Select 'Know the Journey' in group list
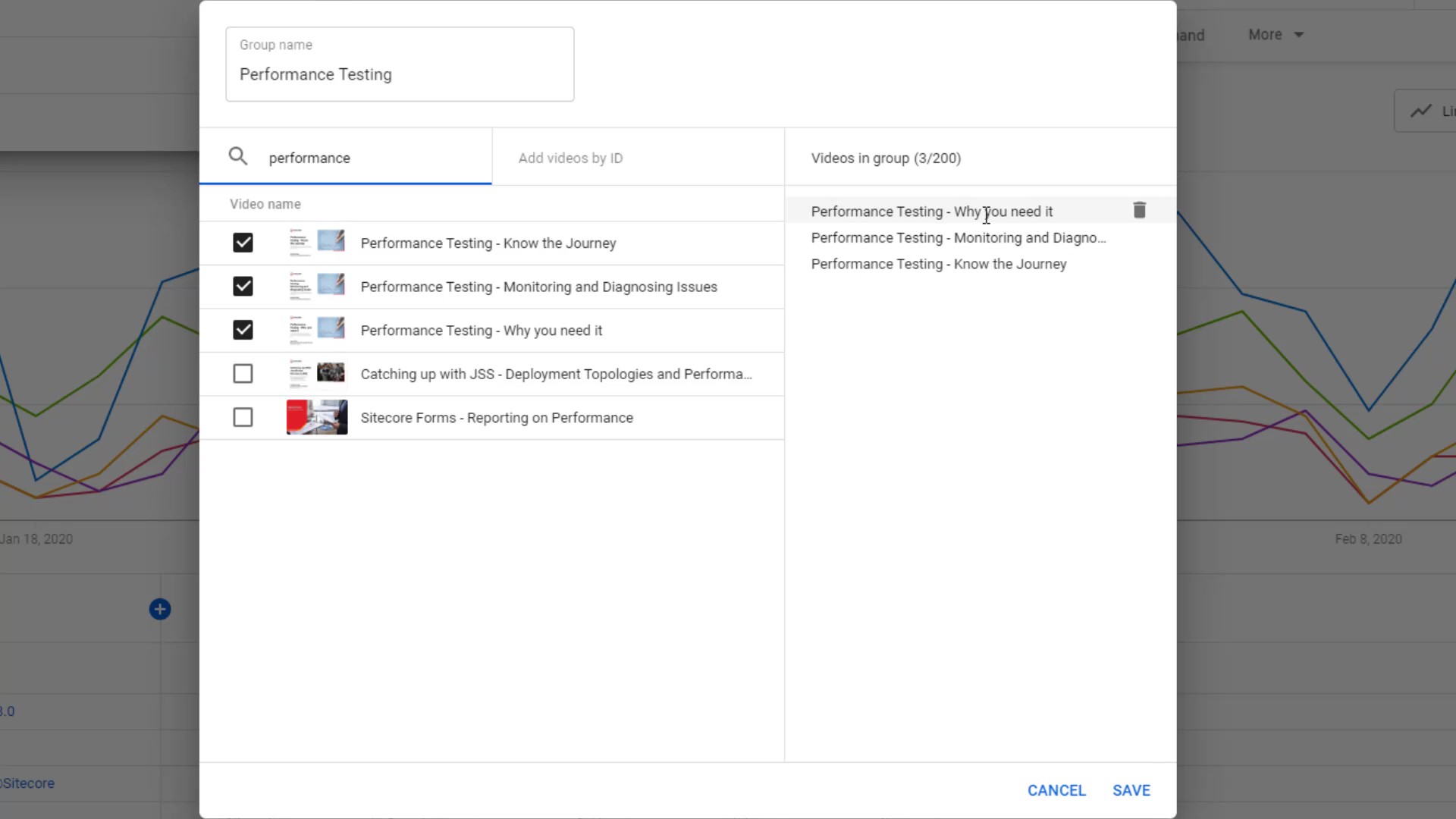1456x819 pixels. coord(938,264)
